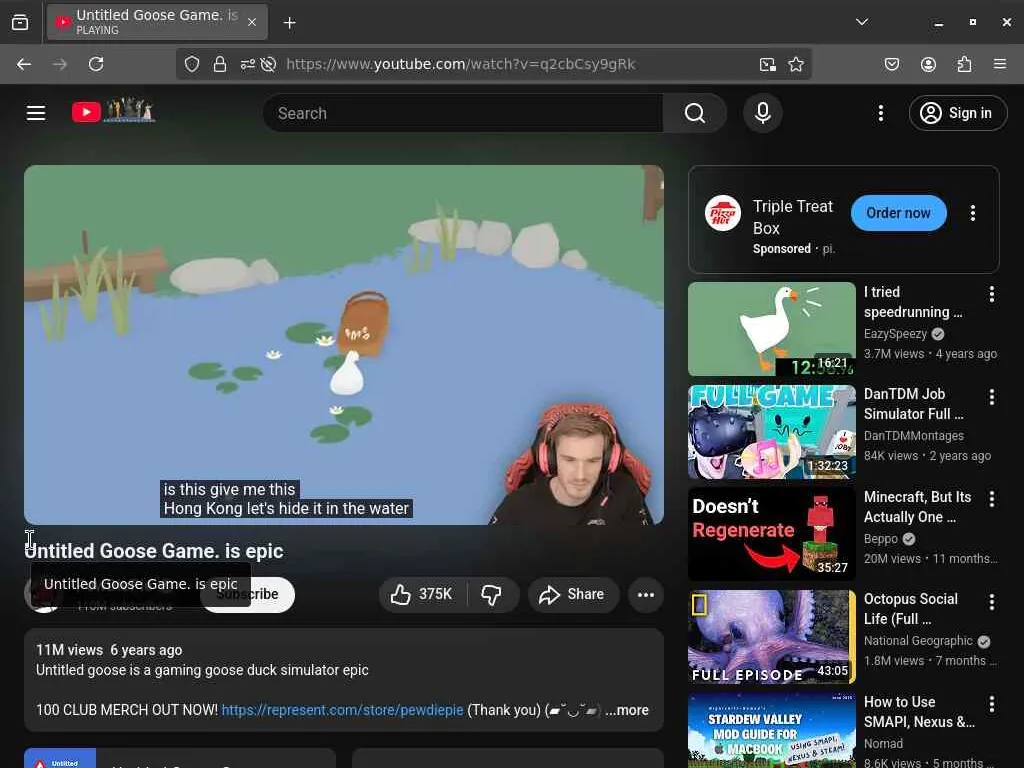Viewport: 1024px width, 768px height.
Task: Share the Untitled Goose Game video
Action: (x=572, y=594)
